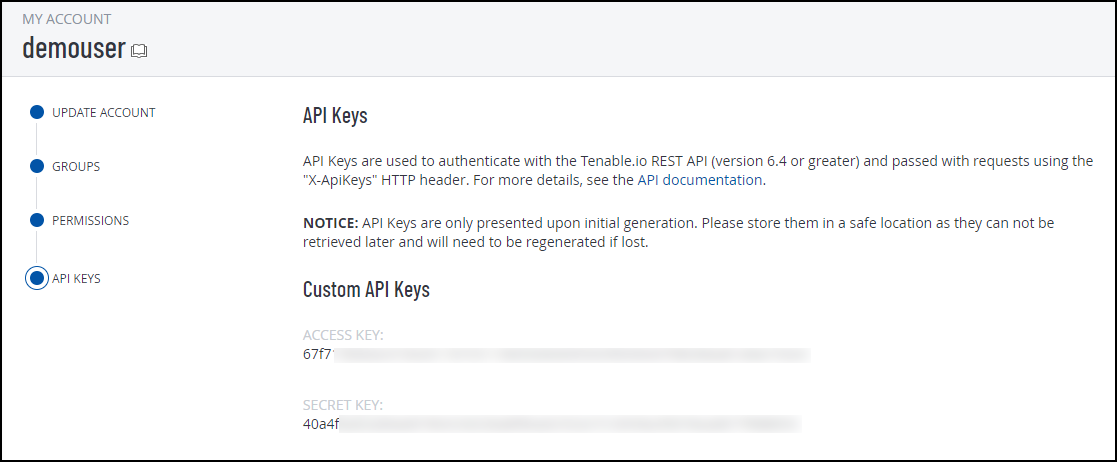The width and height of the screenshot is (1117, 462).
Task: Go to the GROUPS section label
Action: tap(76, 166)
